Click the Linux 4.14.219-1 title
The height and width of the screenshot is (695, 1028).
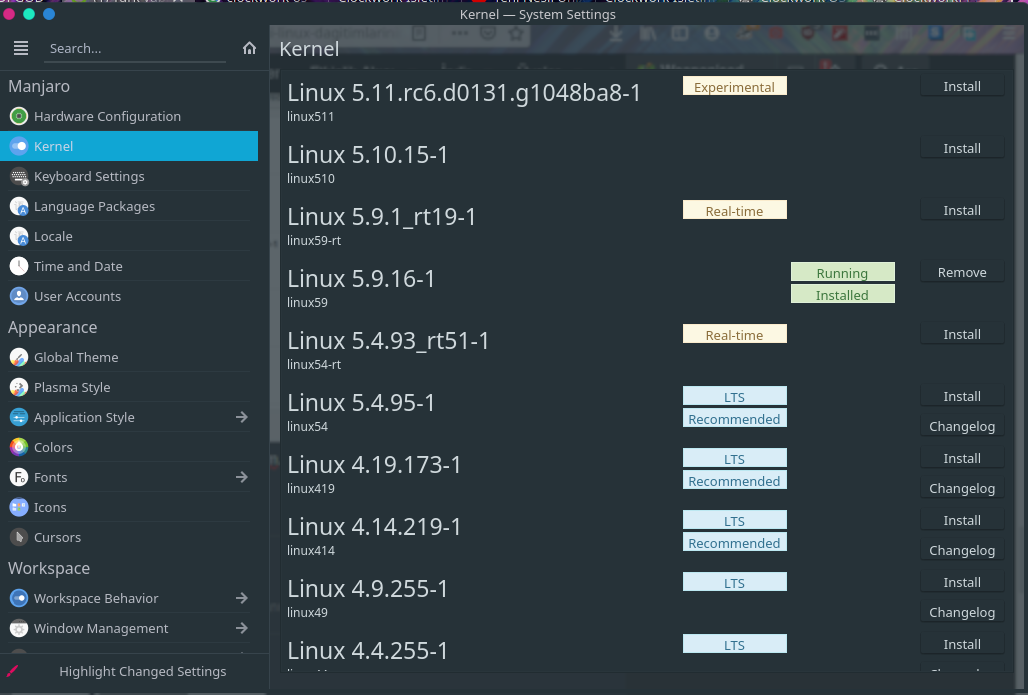pos(374,526)
